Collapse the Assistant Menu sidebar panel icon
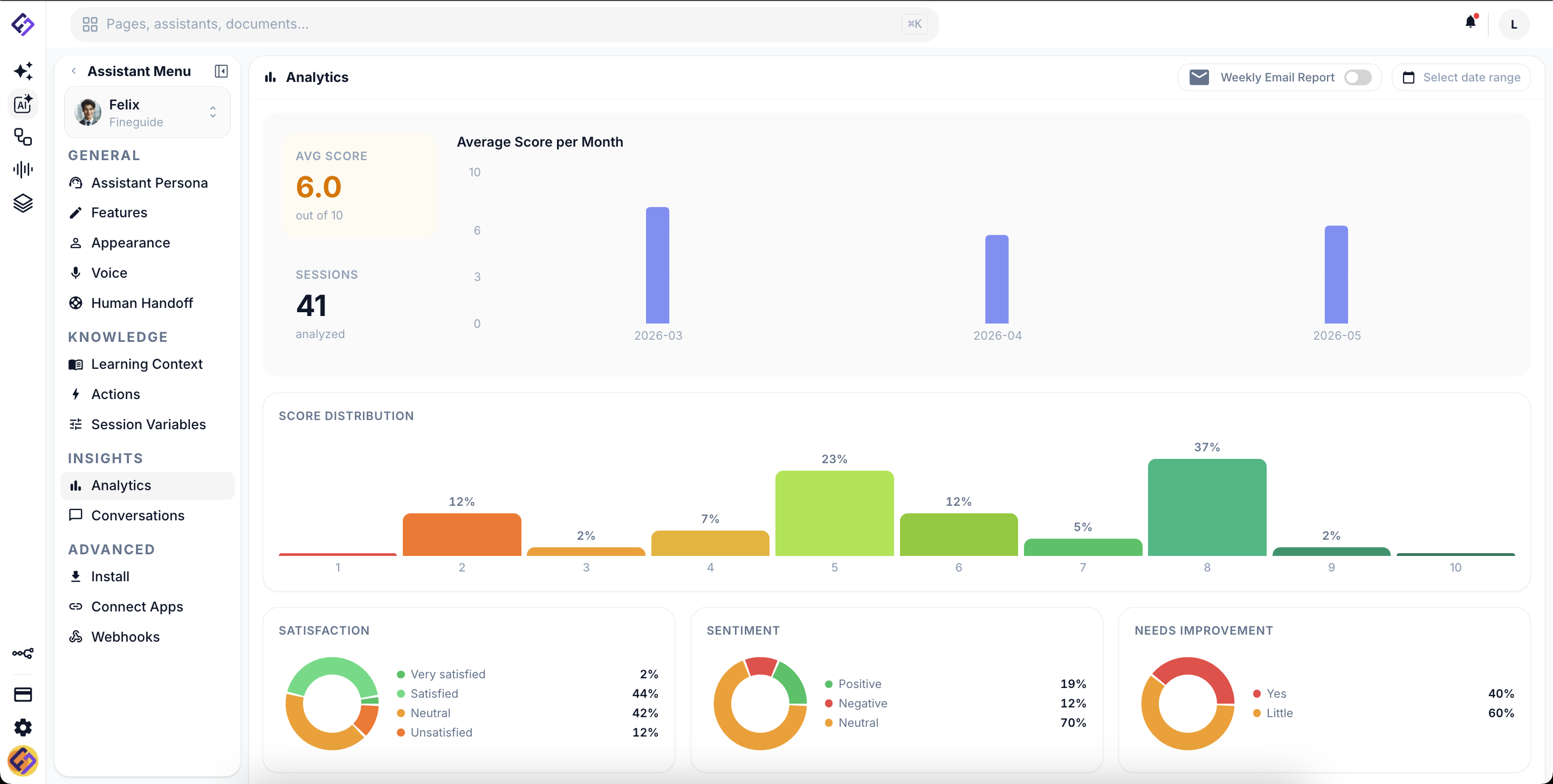This screenshot has height=784, width=1553. (x=221, y=71)
